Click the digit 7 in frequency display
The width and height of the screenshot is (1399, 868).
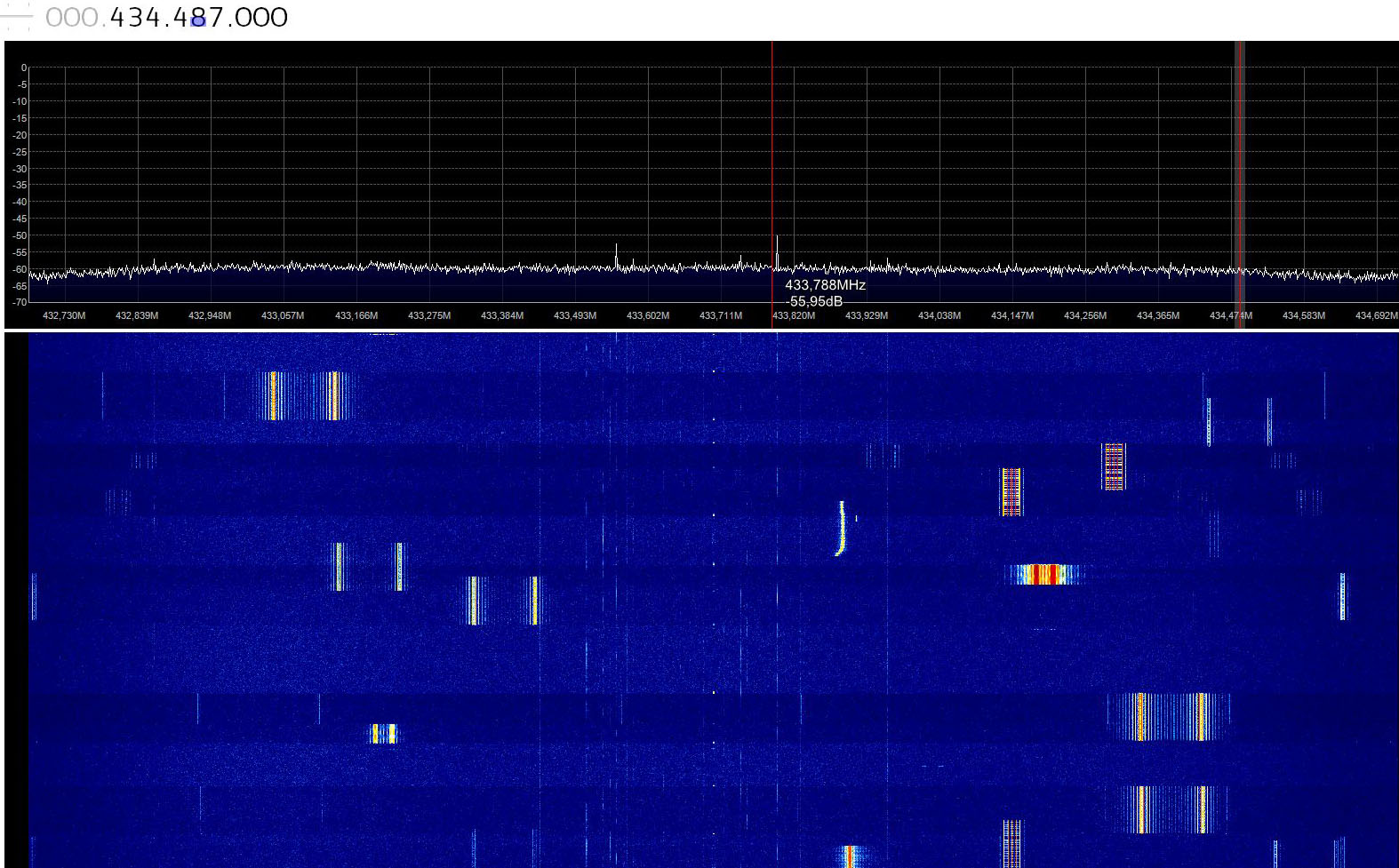click(x=216, y=18)
